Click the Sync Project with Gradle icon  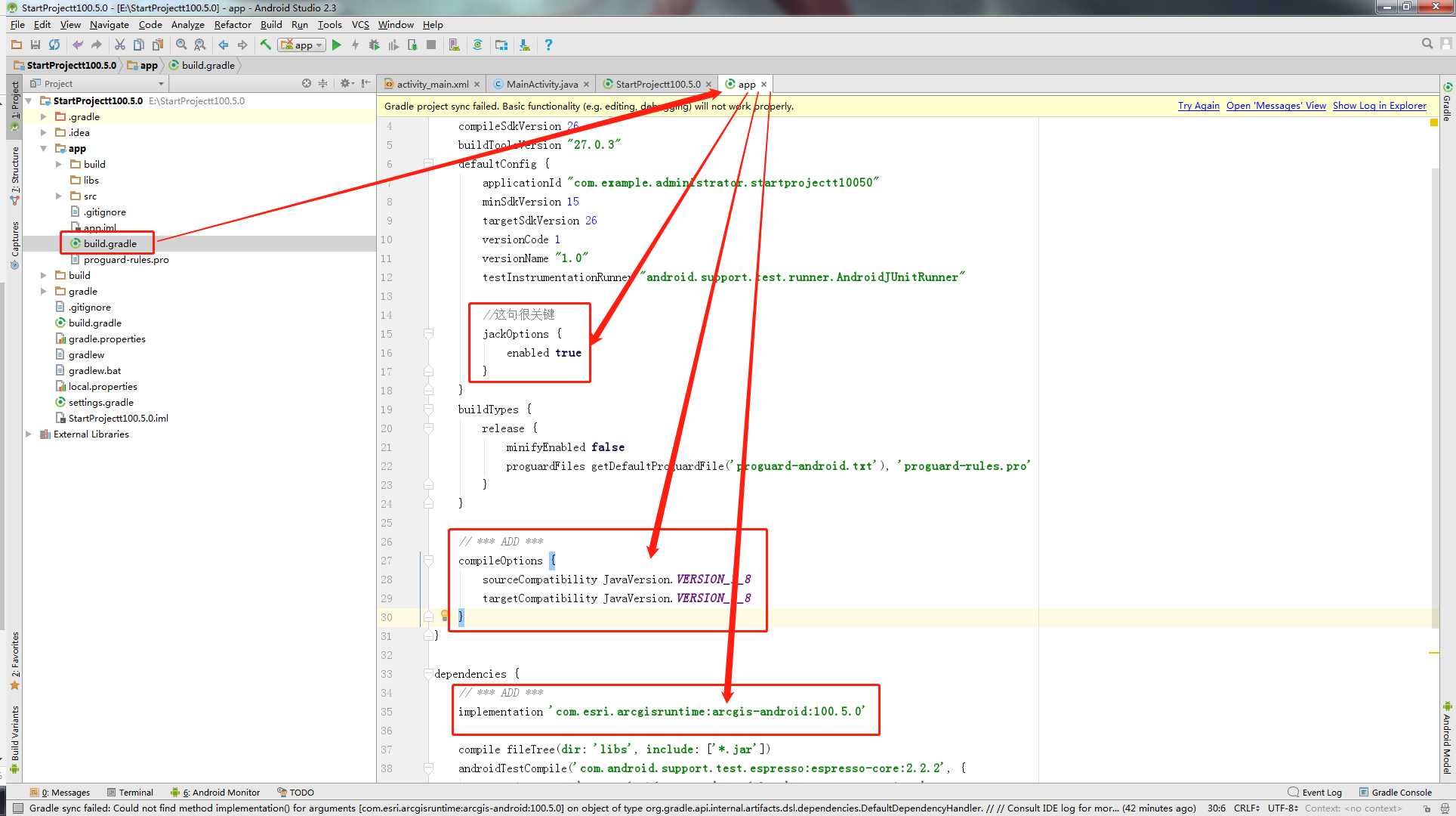477,45
